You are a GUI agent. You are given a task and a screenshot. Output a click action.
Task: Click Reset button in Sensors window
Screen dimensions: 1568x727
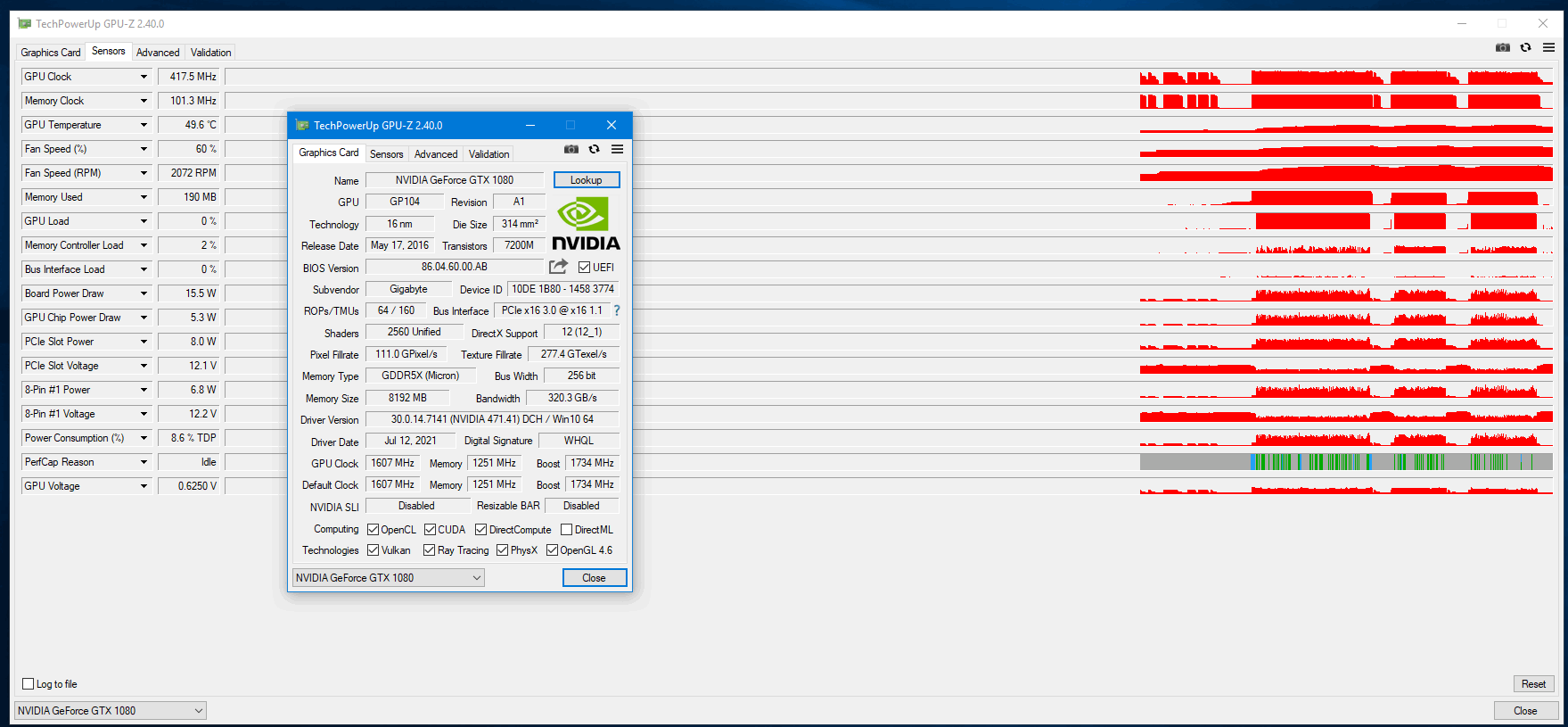[1533, 684]
